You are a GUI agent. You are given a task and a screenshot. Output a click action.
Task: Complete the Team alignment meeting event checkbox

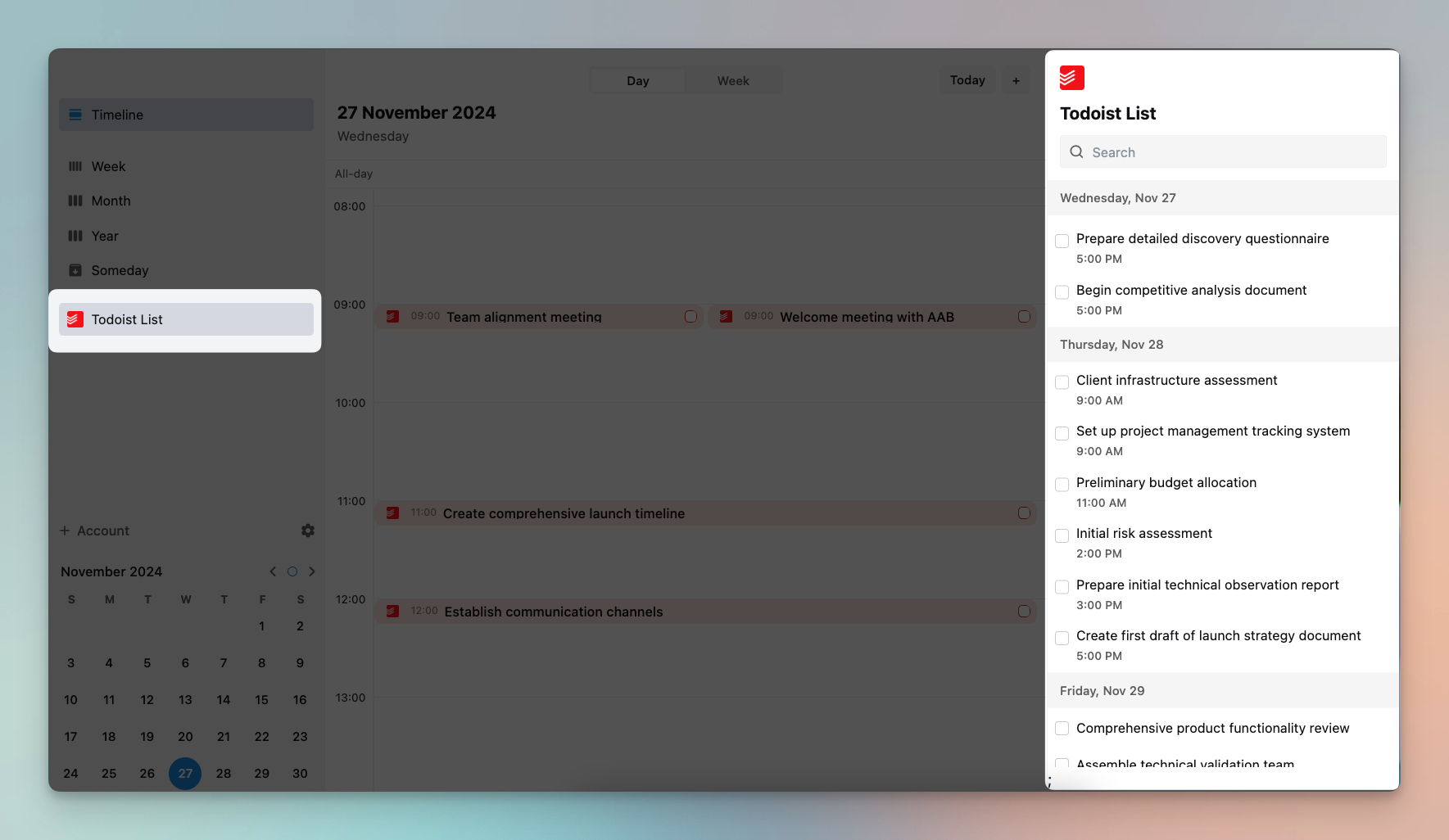[x=691, y=316]
